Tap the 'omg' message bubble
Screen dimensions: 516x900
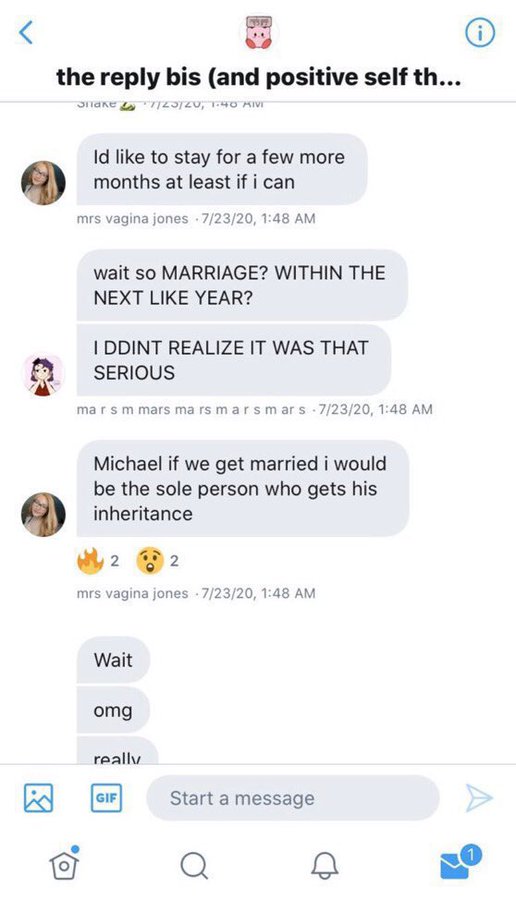tap(113, 710)
